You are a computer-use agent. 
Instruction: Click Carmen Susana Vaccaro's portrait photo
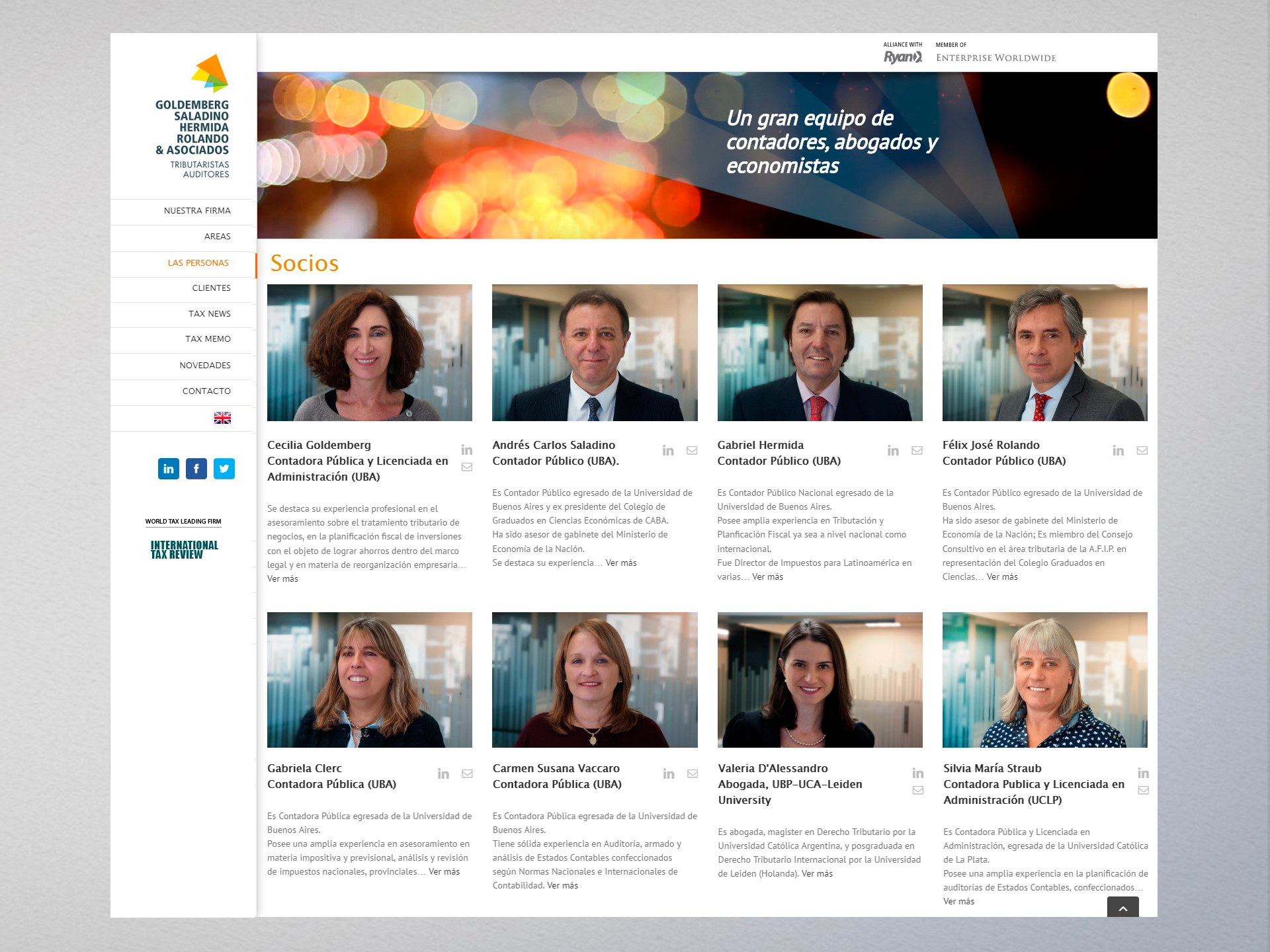click(595, 680)
